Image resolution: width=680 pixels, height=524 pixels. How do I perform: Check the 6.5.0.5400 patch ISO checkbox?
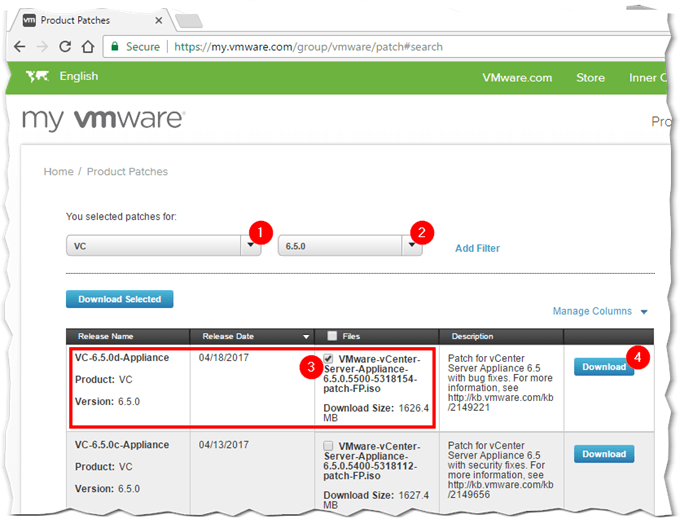pyautogui.click(x=328, y=446)
